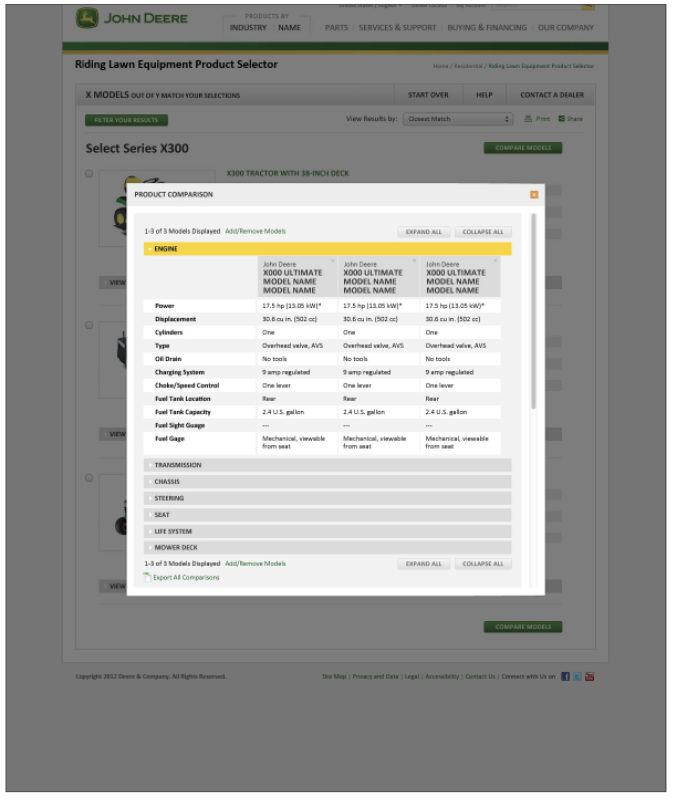Expand the CHASSIS section
674x800 pixels.
(327, 482)
